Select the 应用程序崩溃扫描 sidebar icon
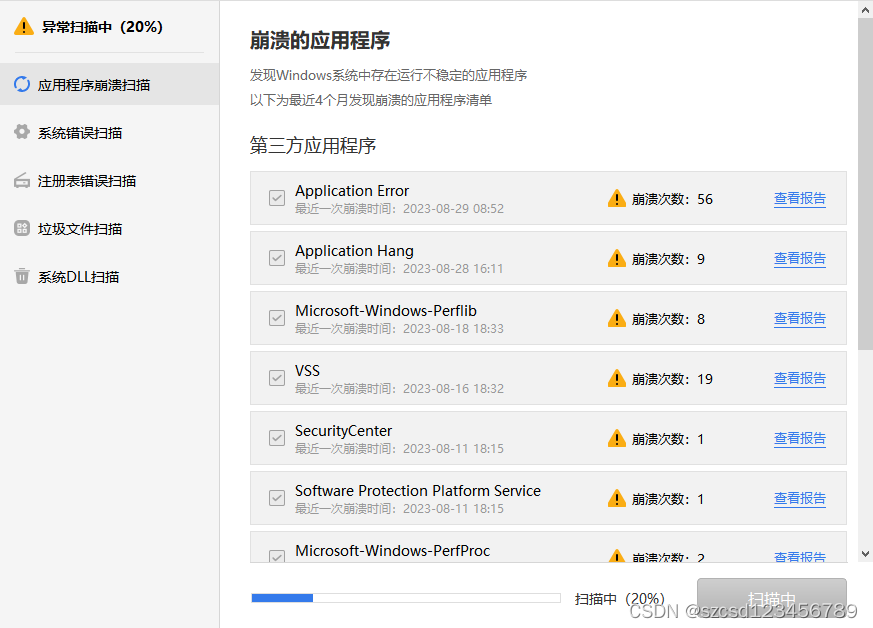Image resolution: width=873 pixels, height=628 pixels. 22,85
